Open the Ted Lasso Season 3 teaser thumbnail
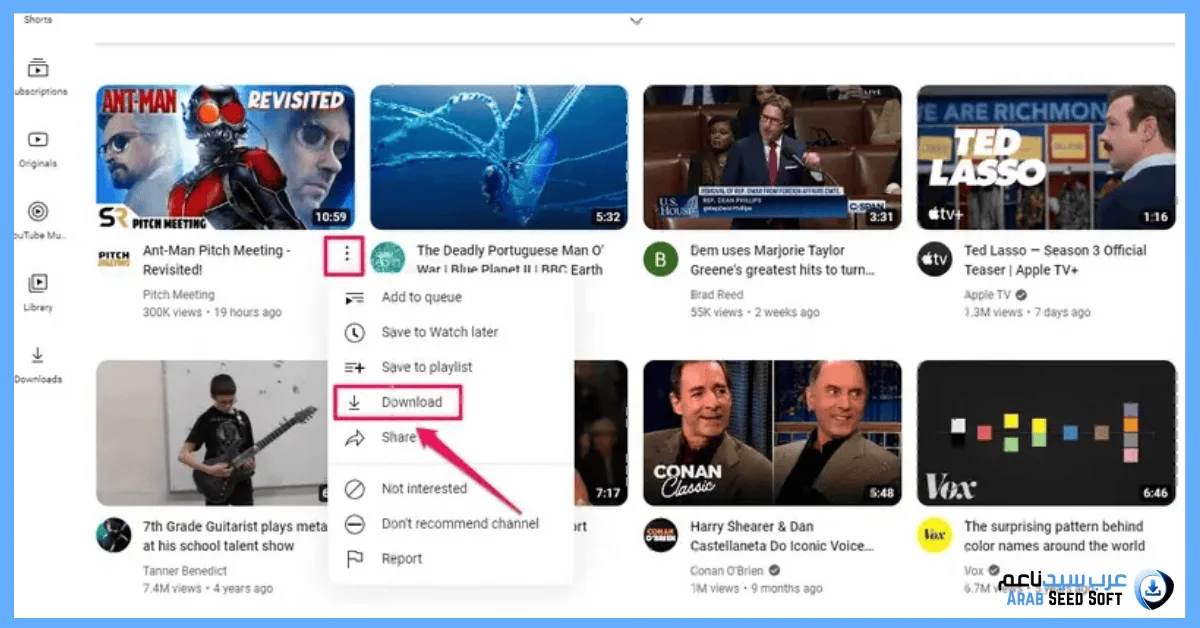Viewport: 1200px width, 628px height. click(x=1046, y=157)
